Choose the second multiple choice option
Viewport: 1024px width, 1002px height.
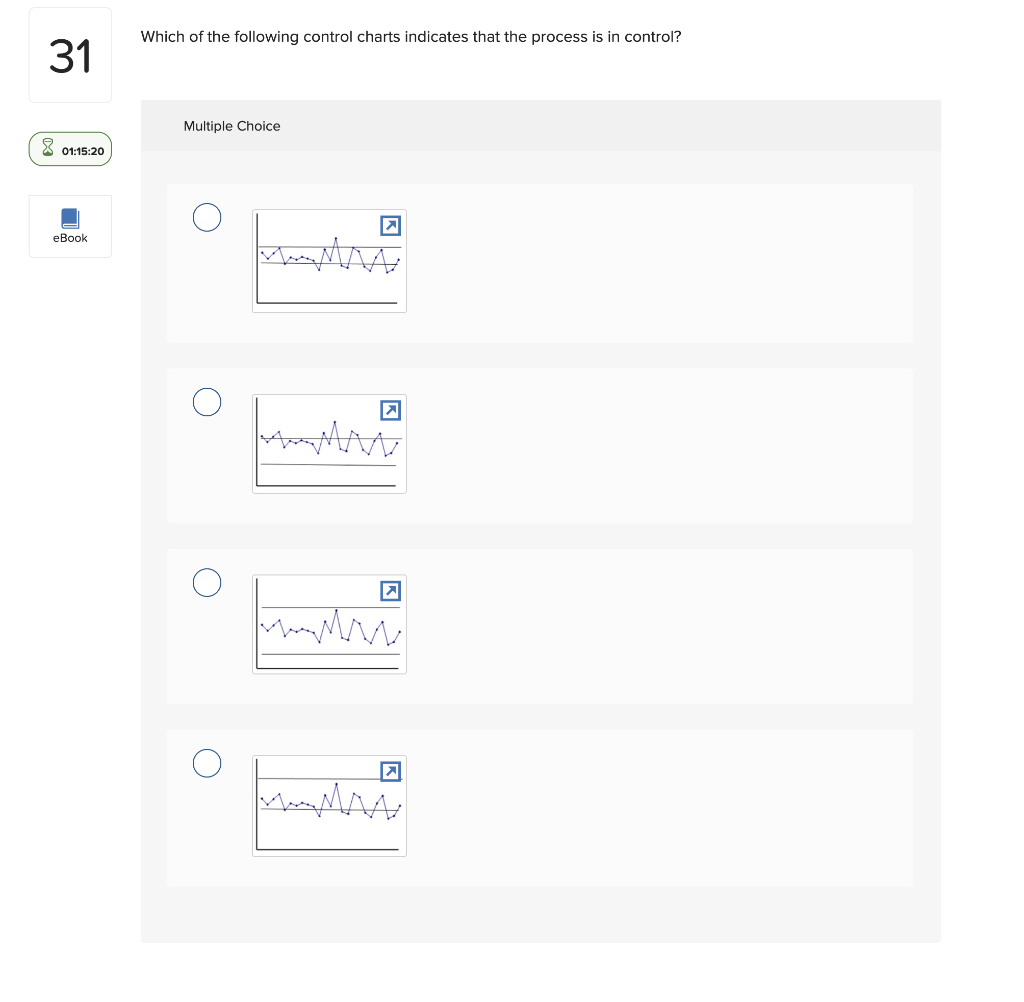[x=207, y=402]
